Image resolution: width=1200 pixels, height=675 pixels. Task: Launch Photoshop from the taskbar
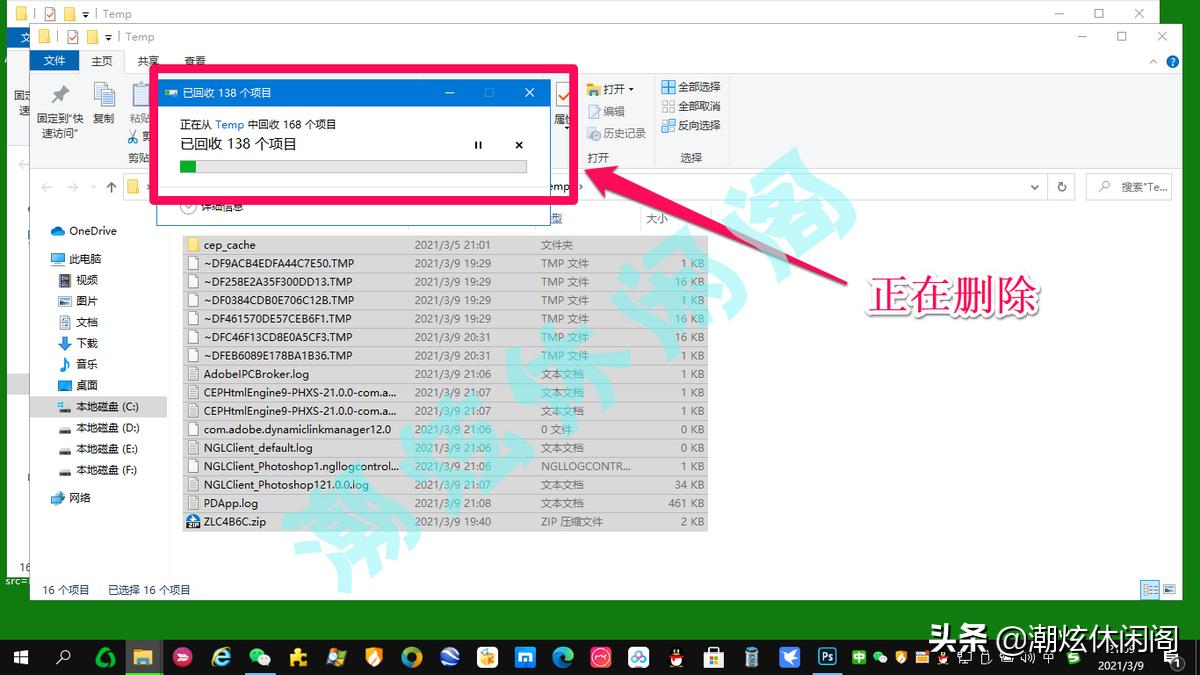(827, 658)
